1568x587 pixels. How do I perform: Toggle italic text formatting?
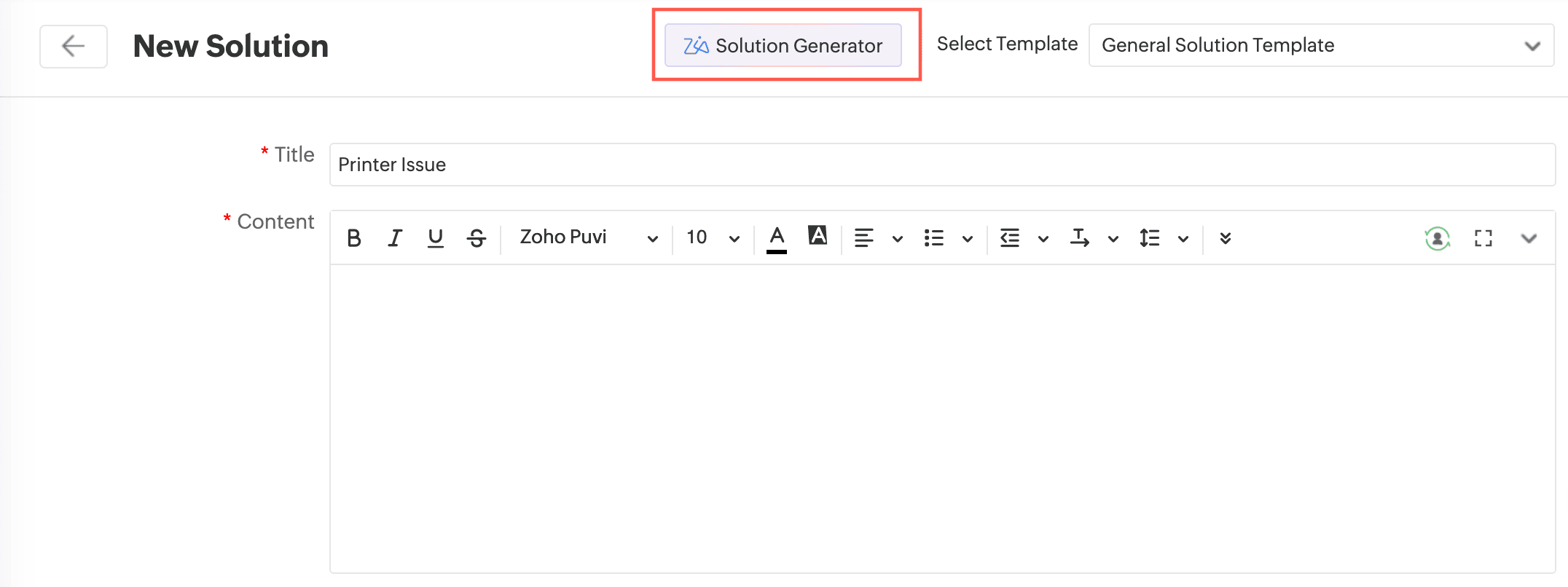(395, 238)
